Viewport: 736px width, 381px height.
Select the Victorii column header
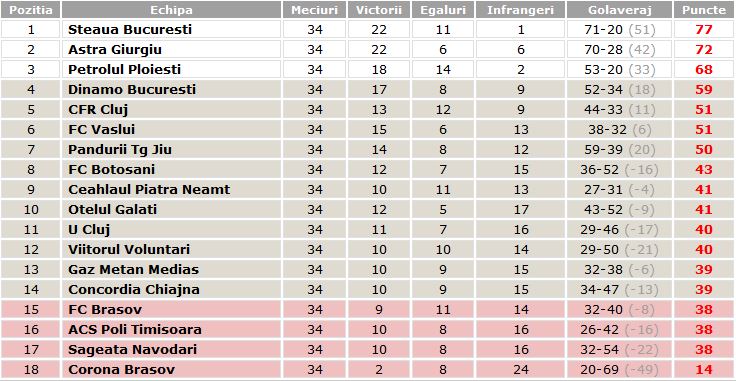378,10
